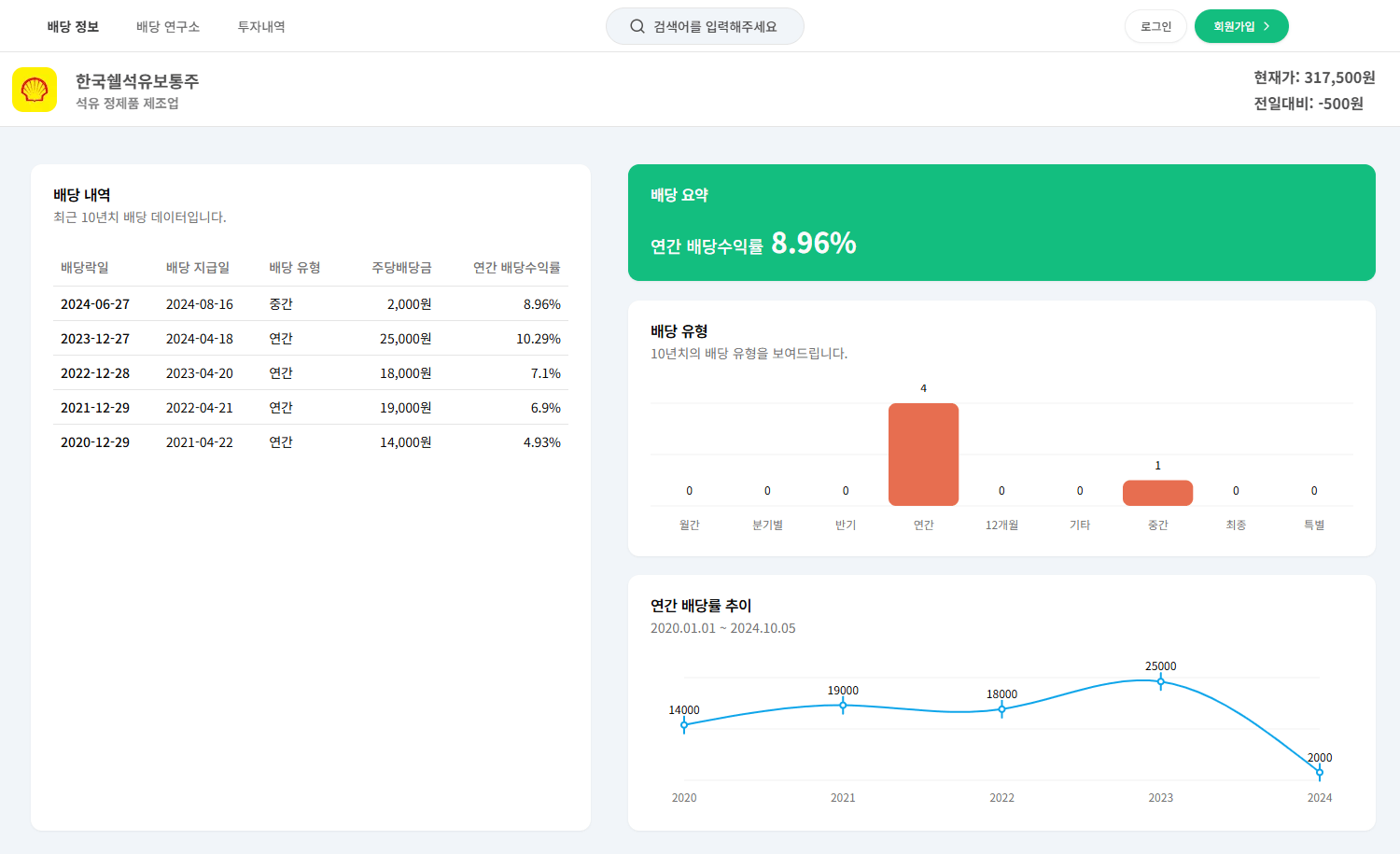This screenshot has width=1400, height=854.
Task: Select the 2021-12-29 ex-dividend date cell
Action: (x=95, y=408)
